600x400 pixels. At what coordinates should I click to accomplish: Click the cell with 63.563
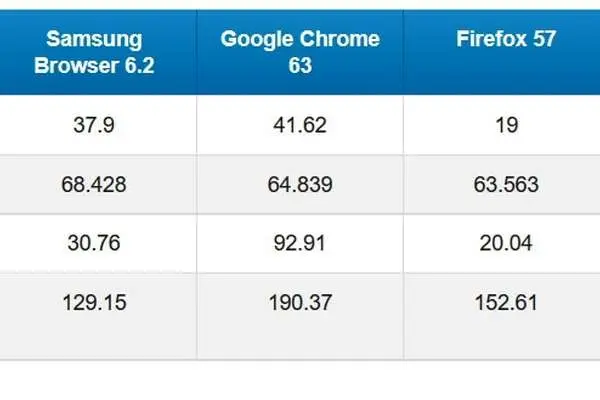502,184
